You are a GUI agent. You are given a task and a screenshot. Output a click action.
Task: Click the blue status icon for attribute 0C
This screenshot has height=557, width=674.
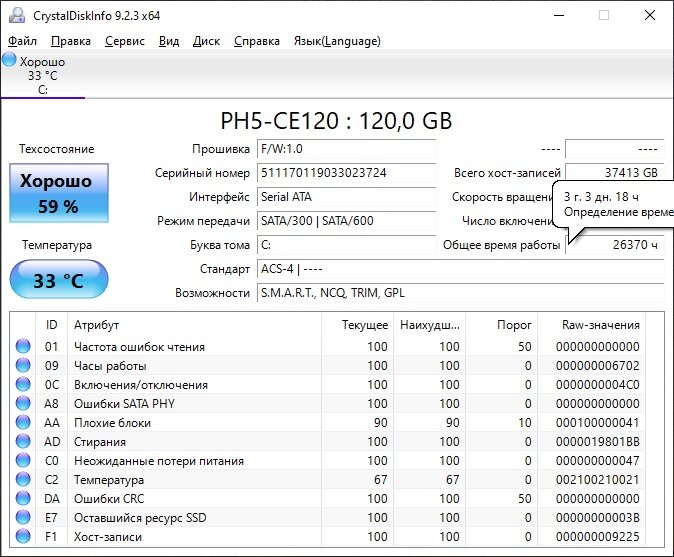(23, 384)
